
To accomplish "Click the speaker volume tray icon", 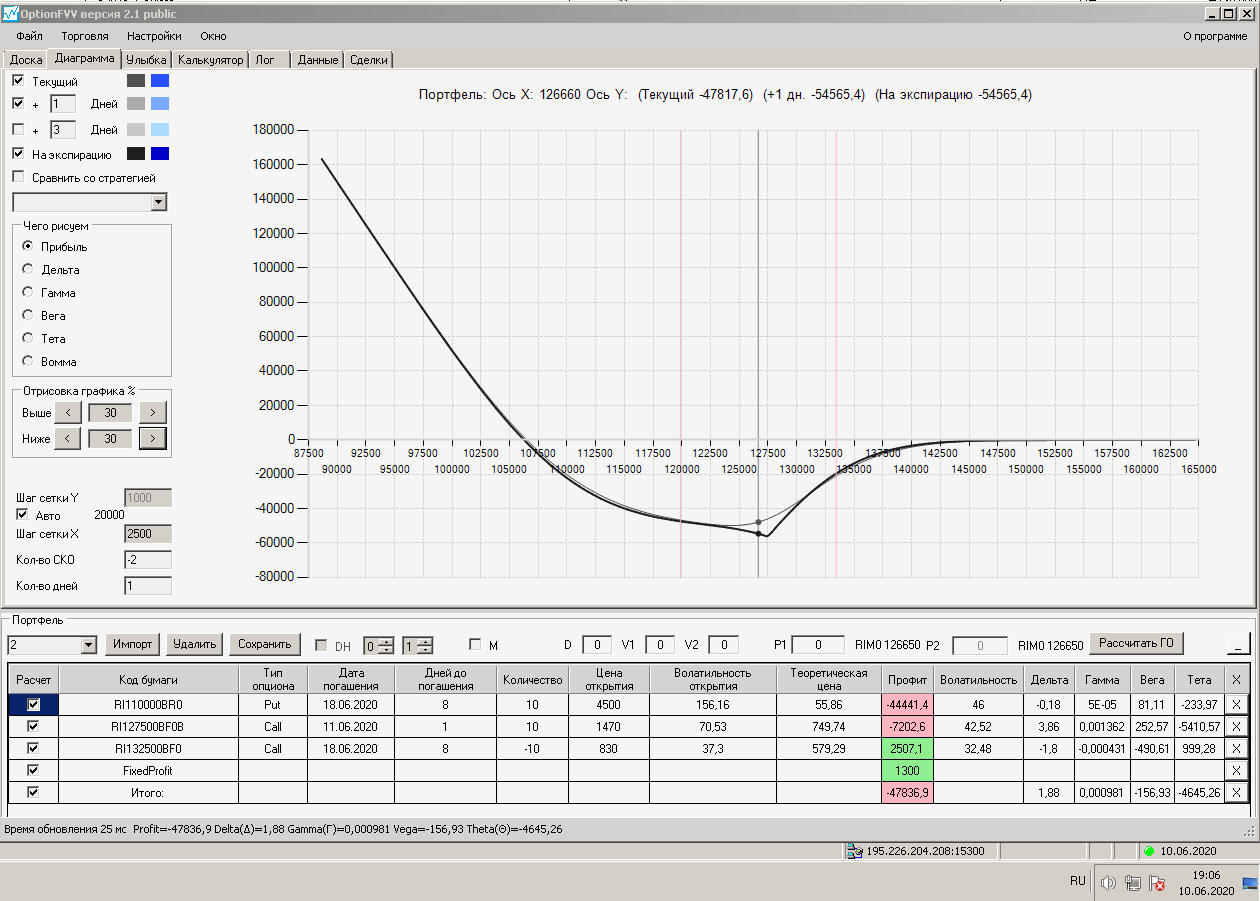I will click(x=1108, y=882).
